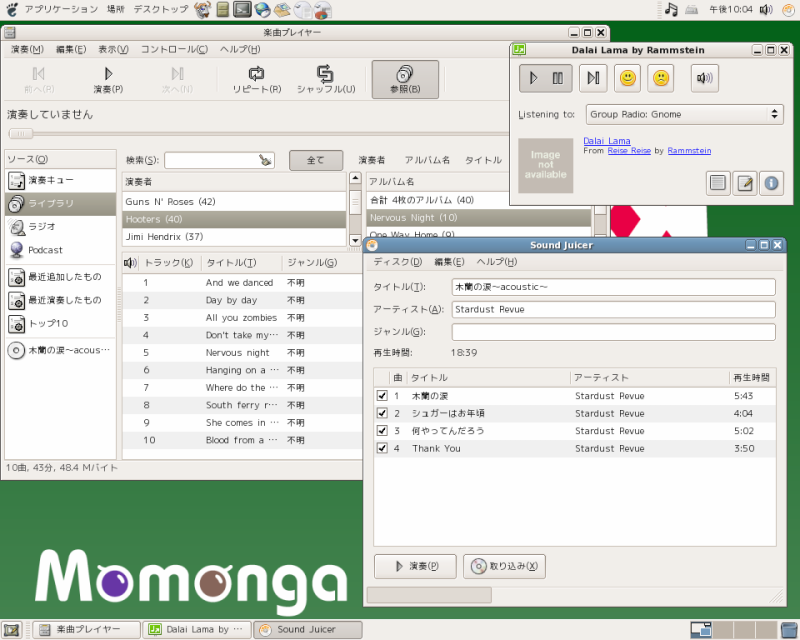Select Jimi Hendrix (37) in the artist list
Screen dimensions: 800x640
pos(234,237)
